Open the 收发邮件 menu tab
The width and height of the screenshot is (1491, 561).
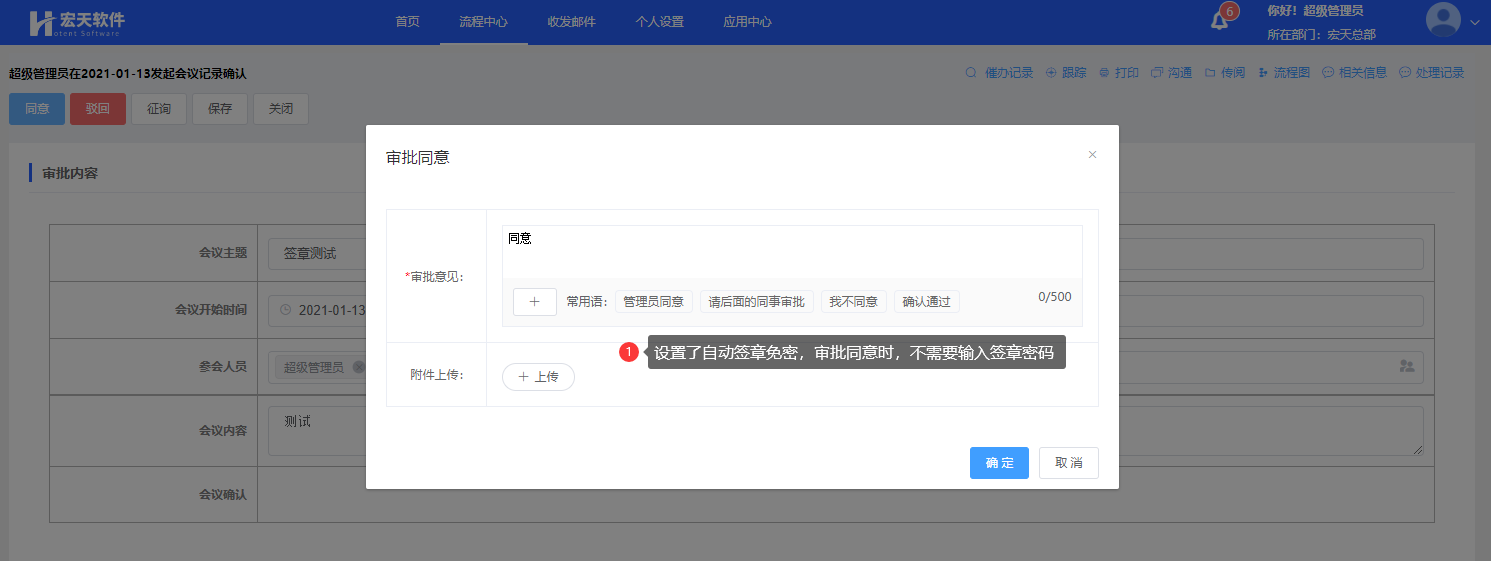571,22
